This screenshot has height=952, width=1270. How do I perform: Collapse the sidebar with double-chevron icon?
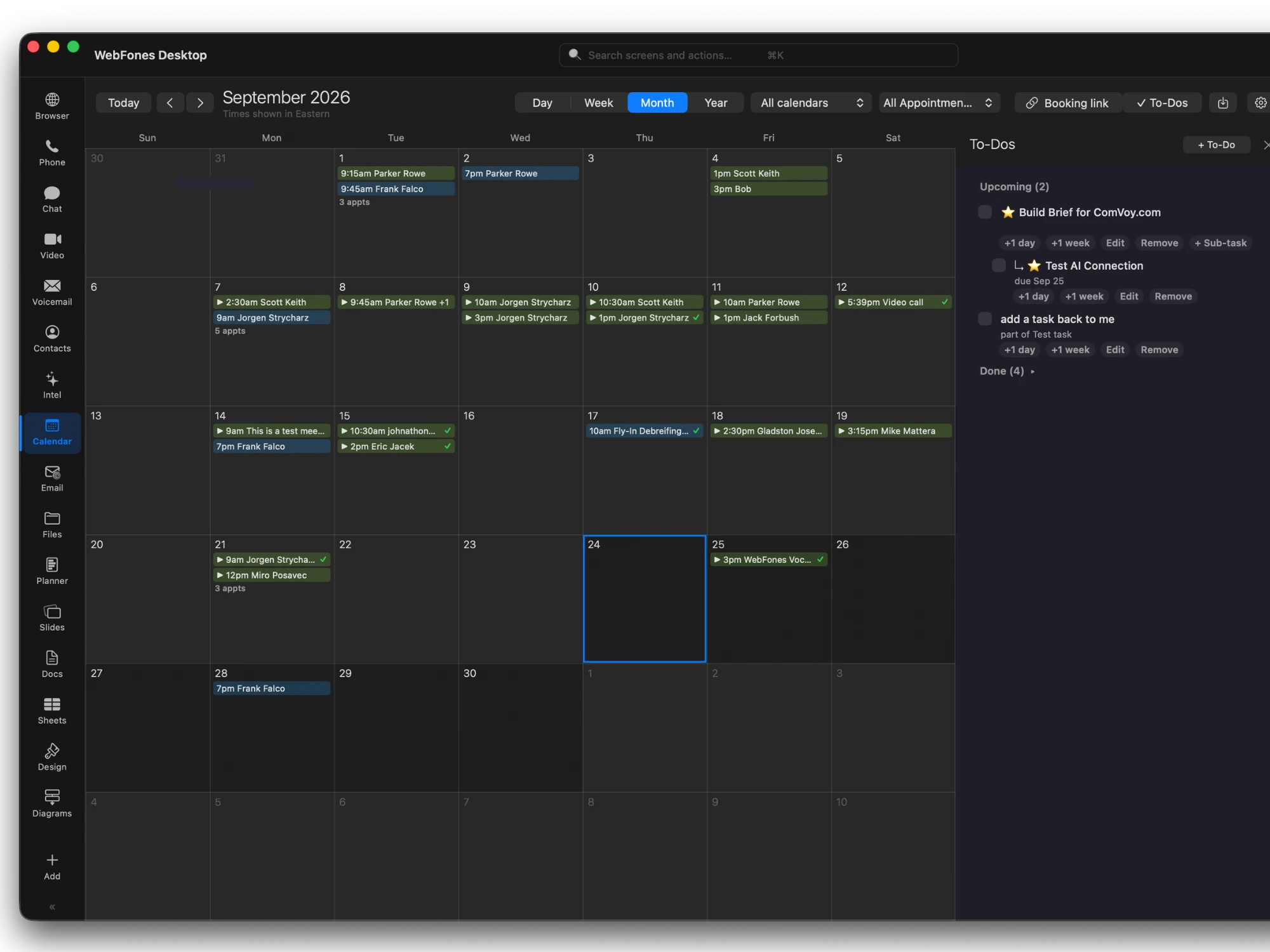[x=52, y=907]
